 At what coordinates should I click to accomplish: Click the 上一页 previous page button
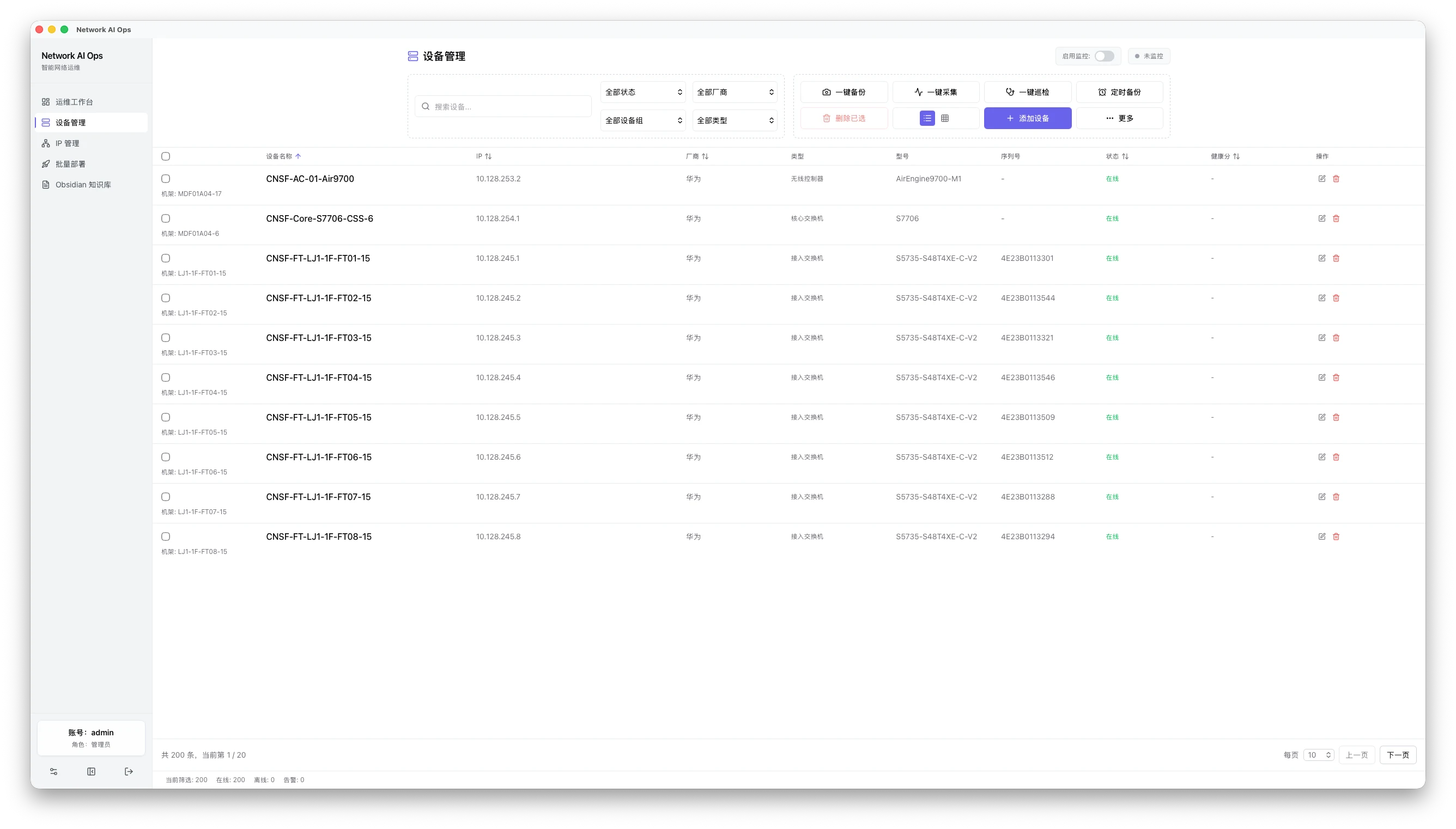pyautogui.click(x=1356, y=755)
